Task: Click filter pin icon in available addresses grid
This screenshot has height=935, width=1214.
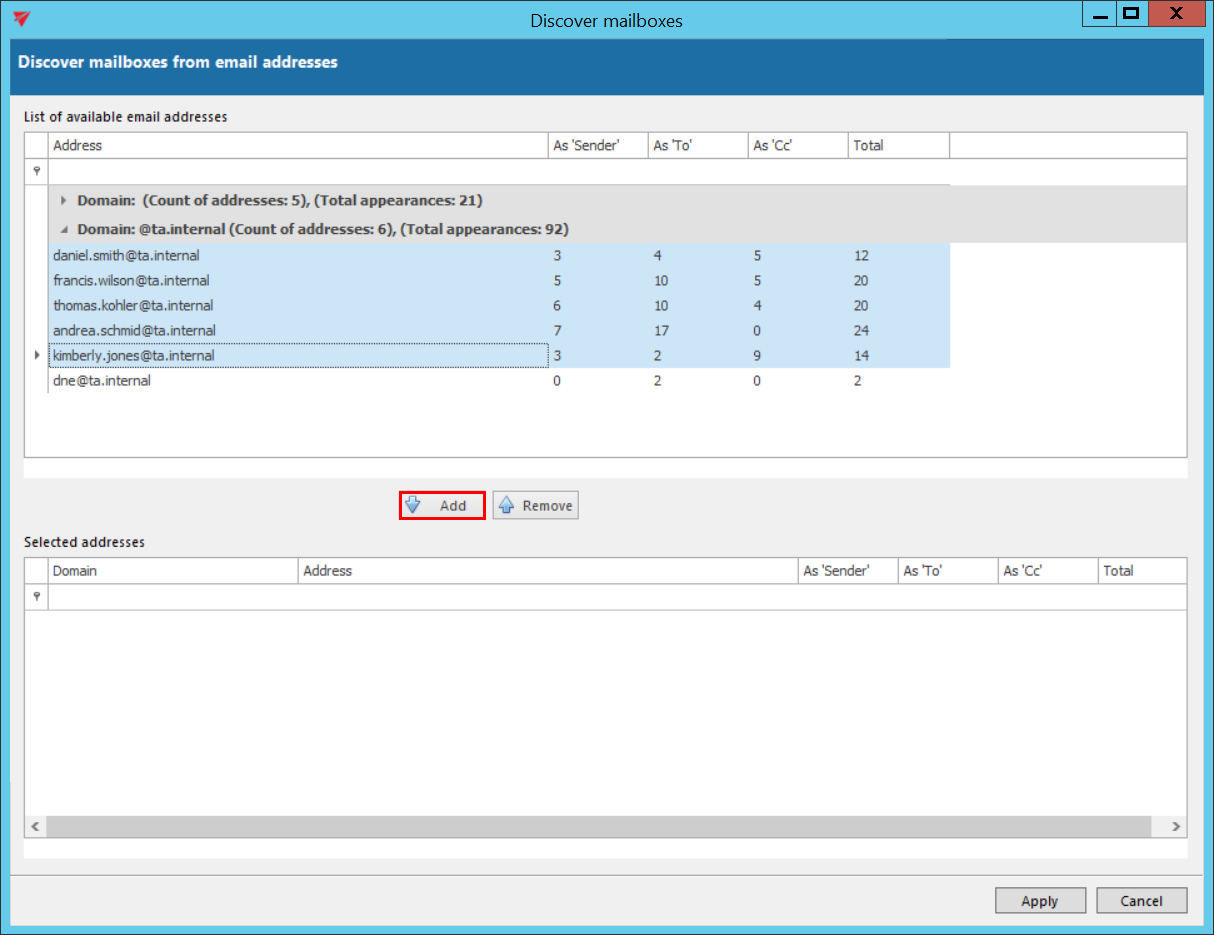Action: pos(37,171)
